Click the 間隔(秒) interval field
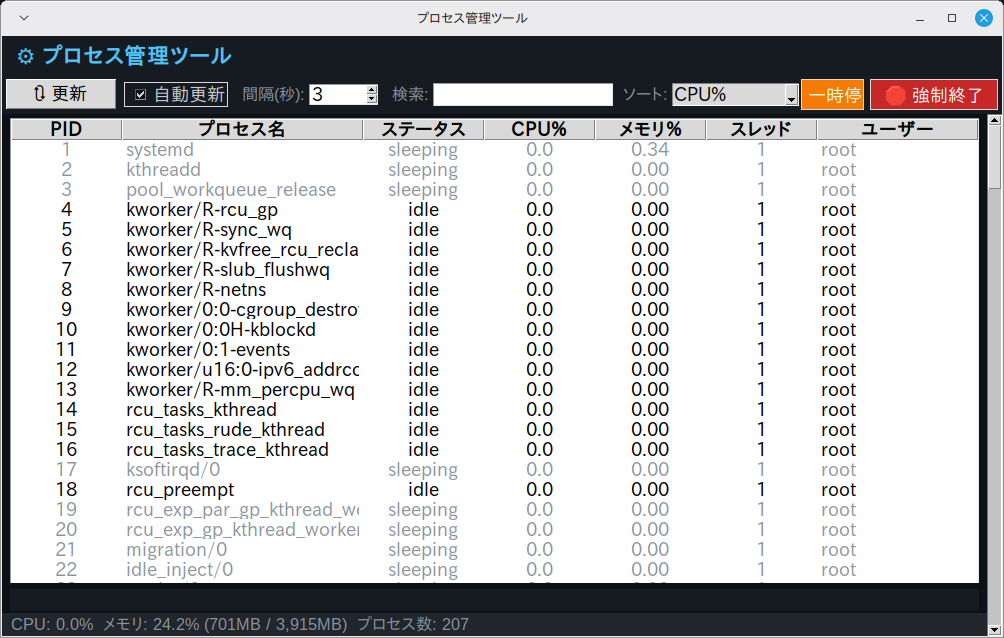 [338, 95]
